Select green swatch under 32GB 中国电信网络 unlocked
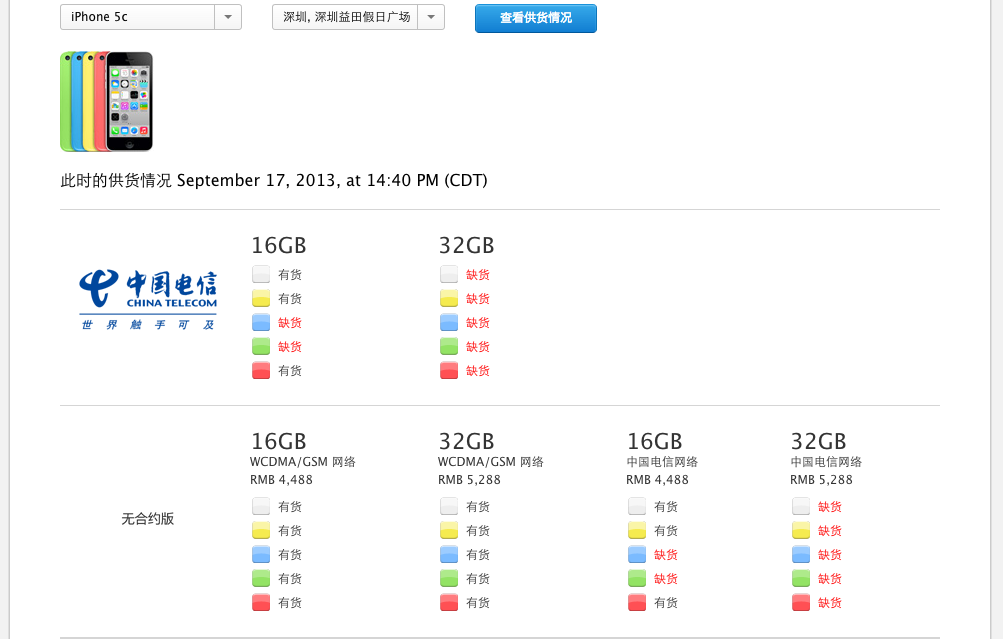 (x=801, y=579)
